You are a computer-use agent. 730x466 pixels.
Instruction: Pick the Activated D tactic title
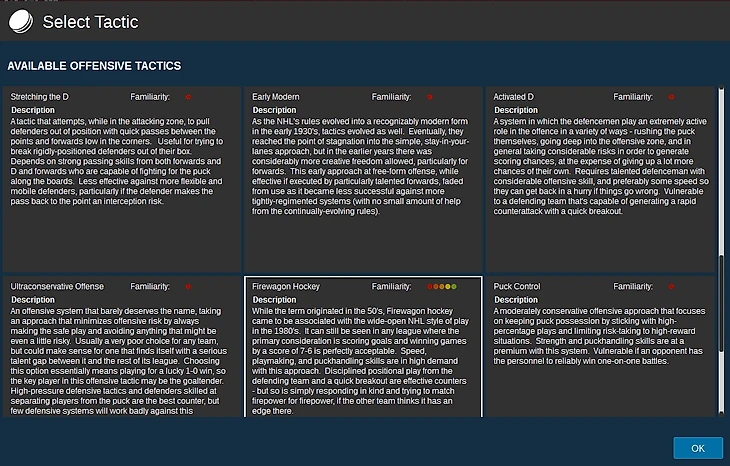coord(516,97)
